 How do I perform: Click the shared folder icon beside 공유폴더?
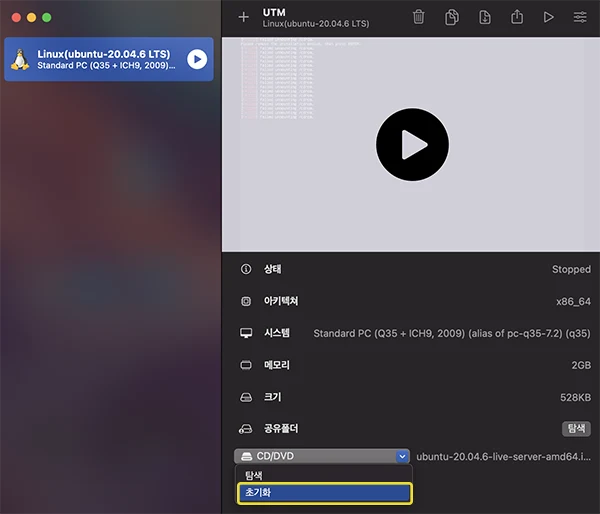(246, 429)
